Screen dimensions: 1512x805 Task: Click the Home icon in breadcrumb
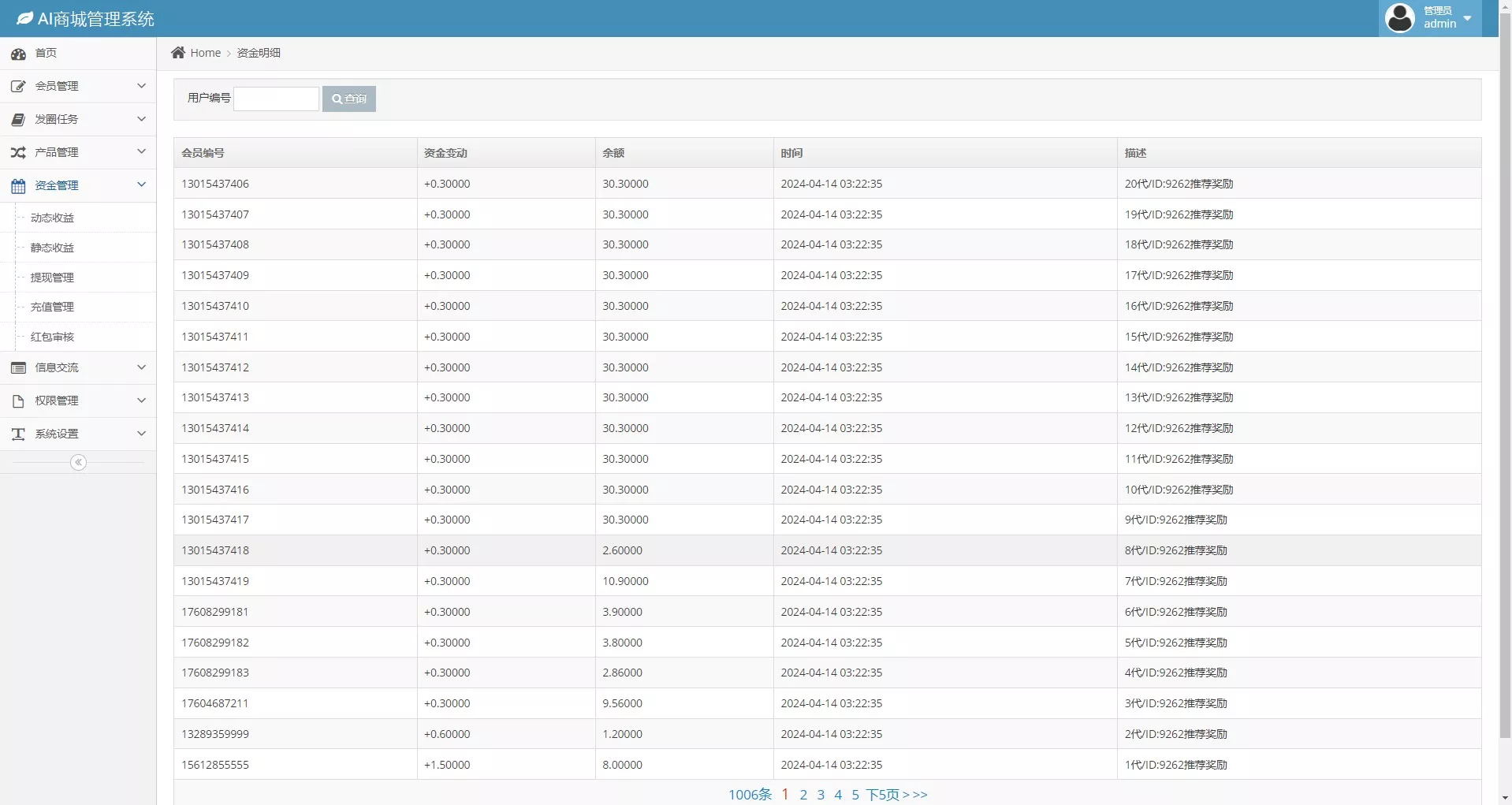point(178,53)
